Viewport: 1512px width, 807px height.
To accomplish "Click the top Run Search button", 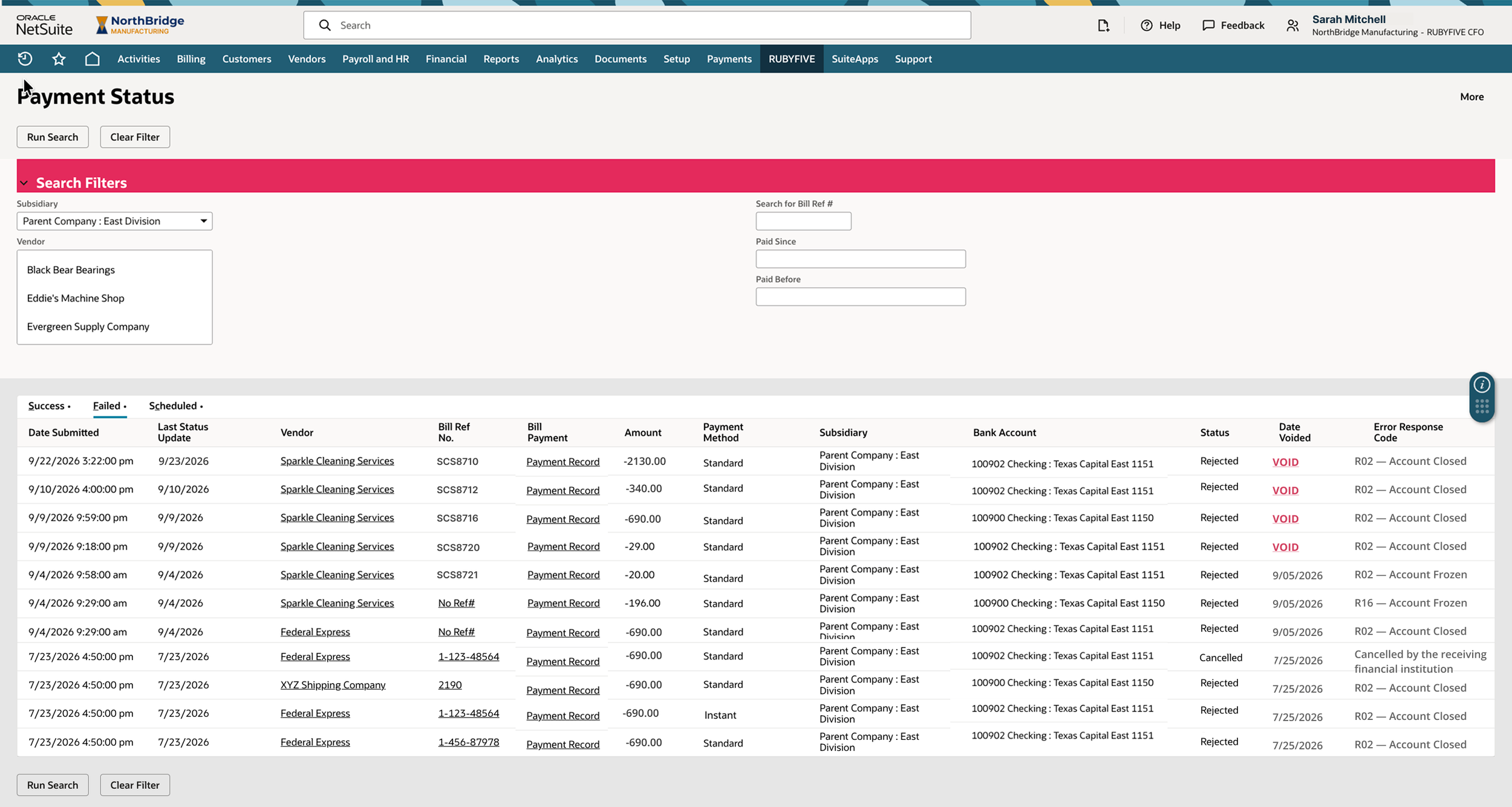I will pyautogui.click(x=53, y=137).
